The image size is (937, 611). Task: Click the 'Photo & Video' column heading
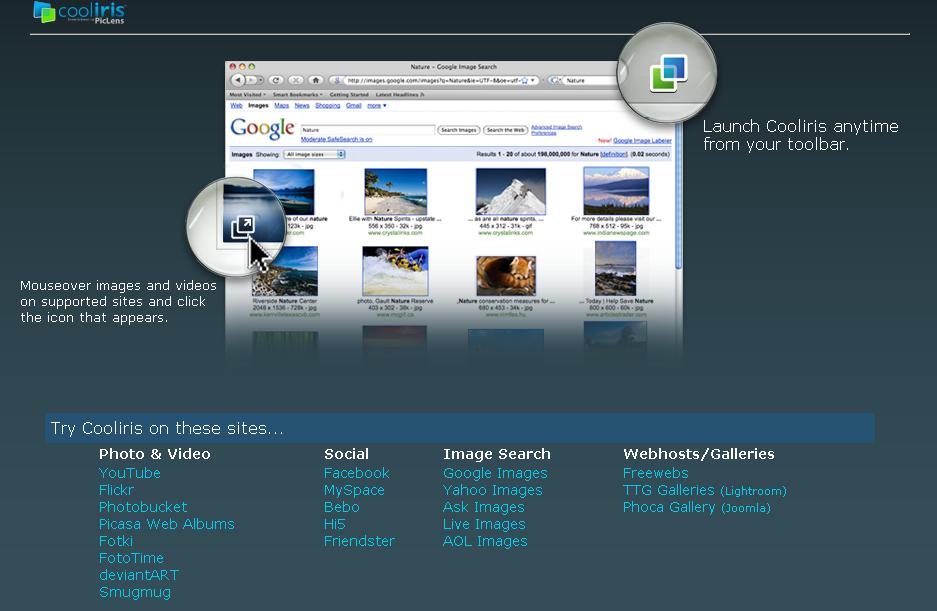(155, 454)
